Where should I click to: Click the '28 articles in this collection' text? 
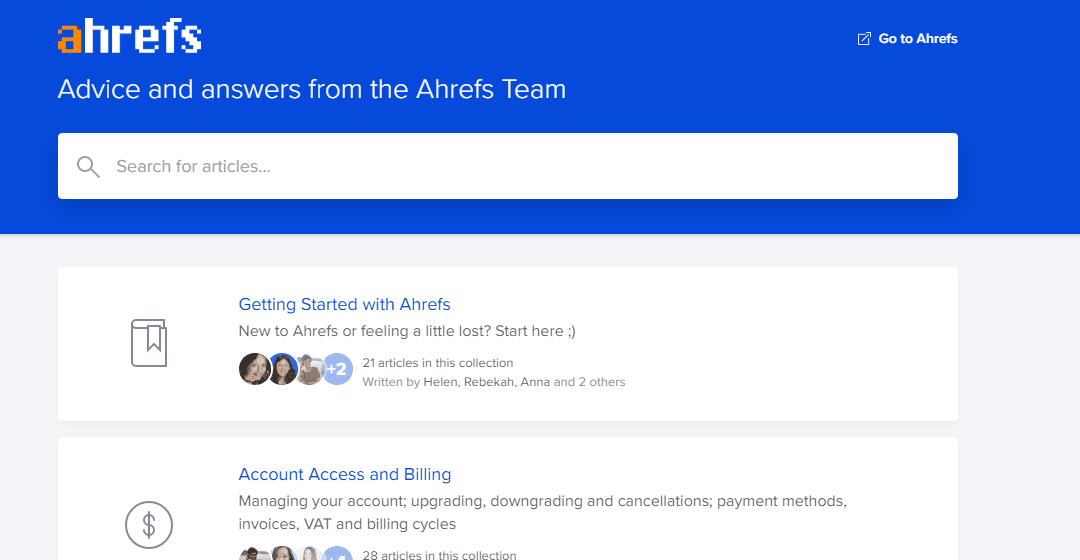coord(439,555)
